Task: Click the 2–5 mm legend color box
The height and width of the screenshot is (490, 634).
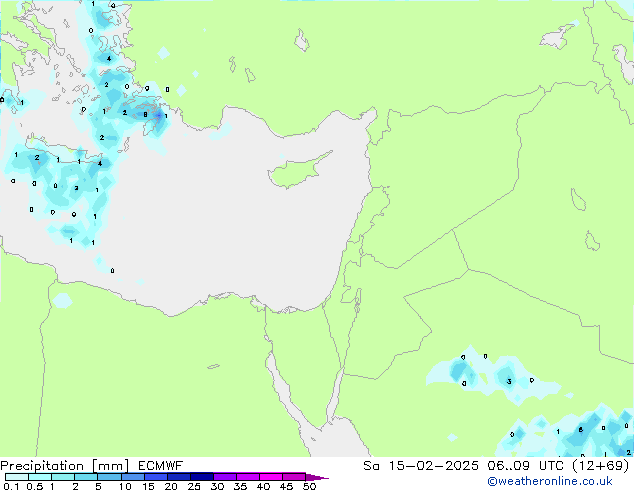Action: (86, 477)
